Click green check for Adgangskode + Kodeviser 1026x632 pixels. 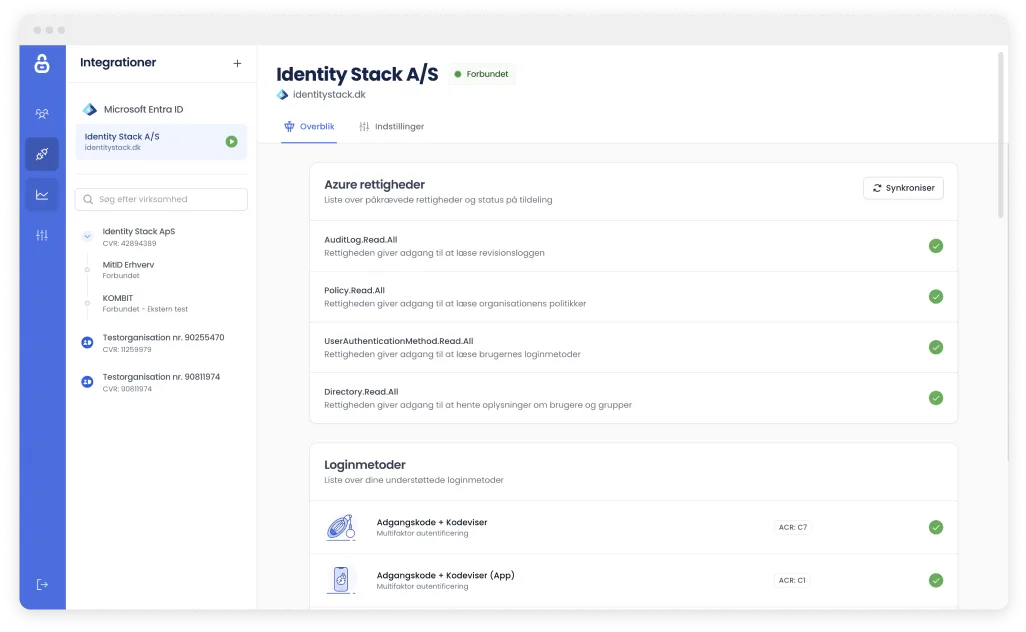(936, 527)
